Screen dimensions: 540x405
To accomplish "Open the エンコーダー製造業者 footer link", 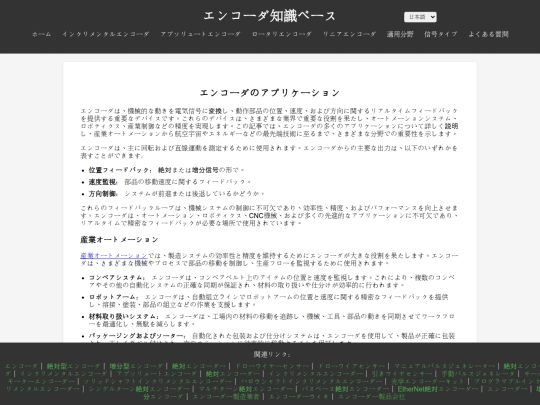I will (226, 396).
